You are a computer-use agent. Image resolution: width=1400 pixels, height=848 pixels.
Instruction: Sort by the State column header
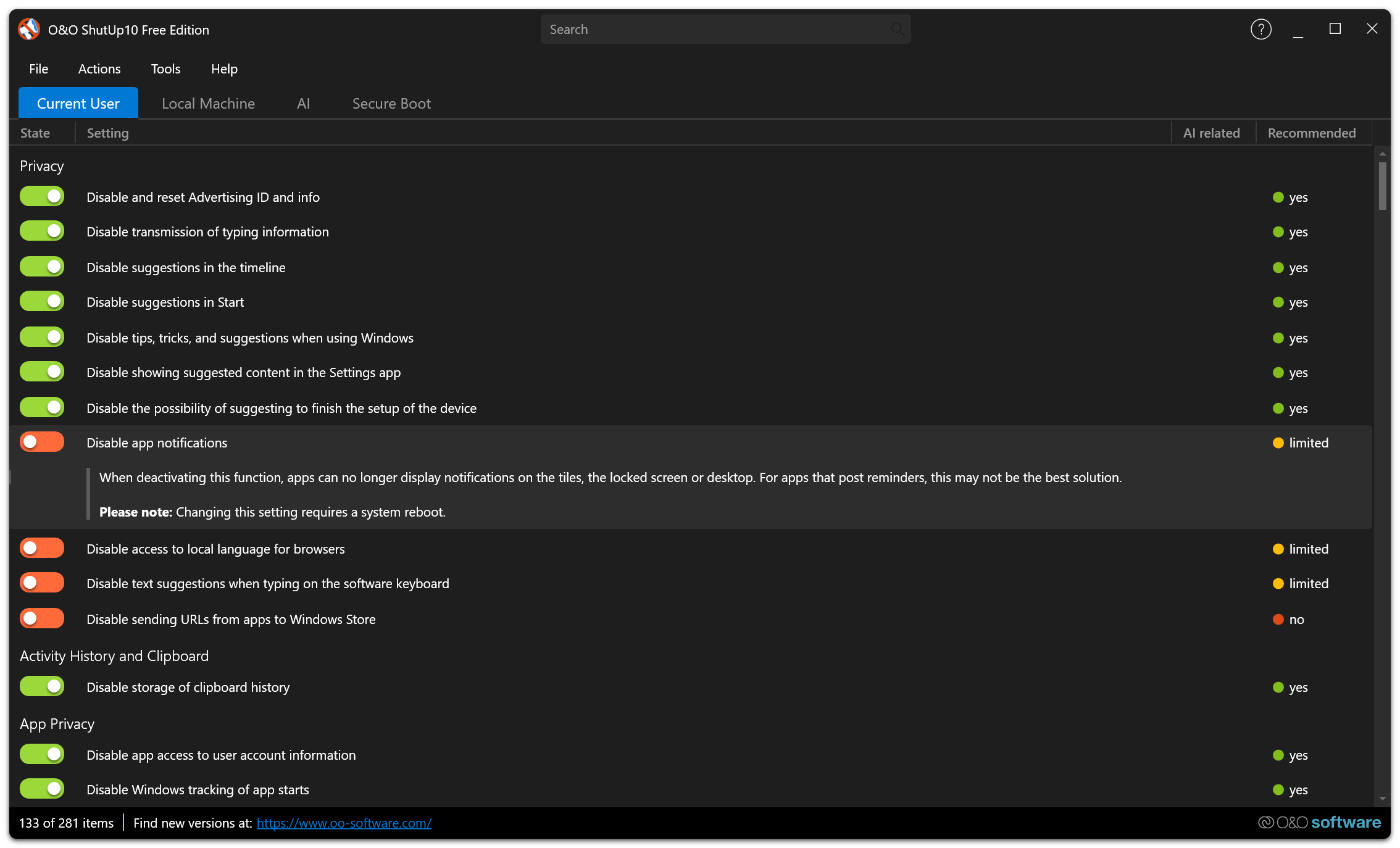pyautogui.click(x=42, y=133)
